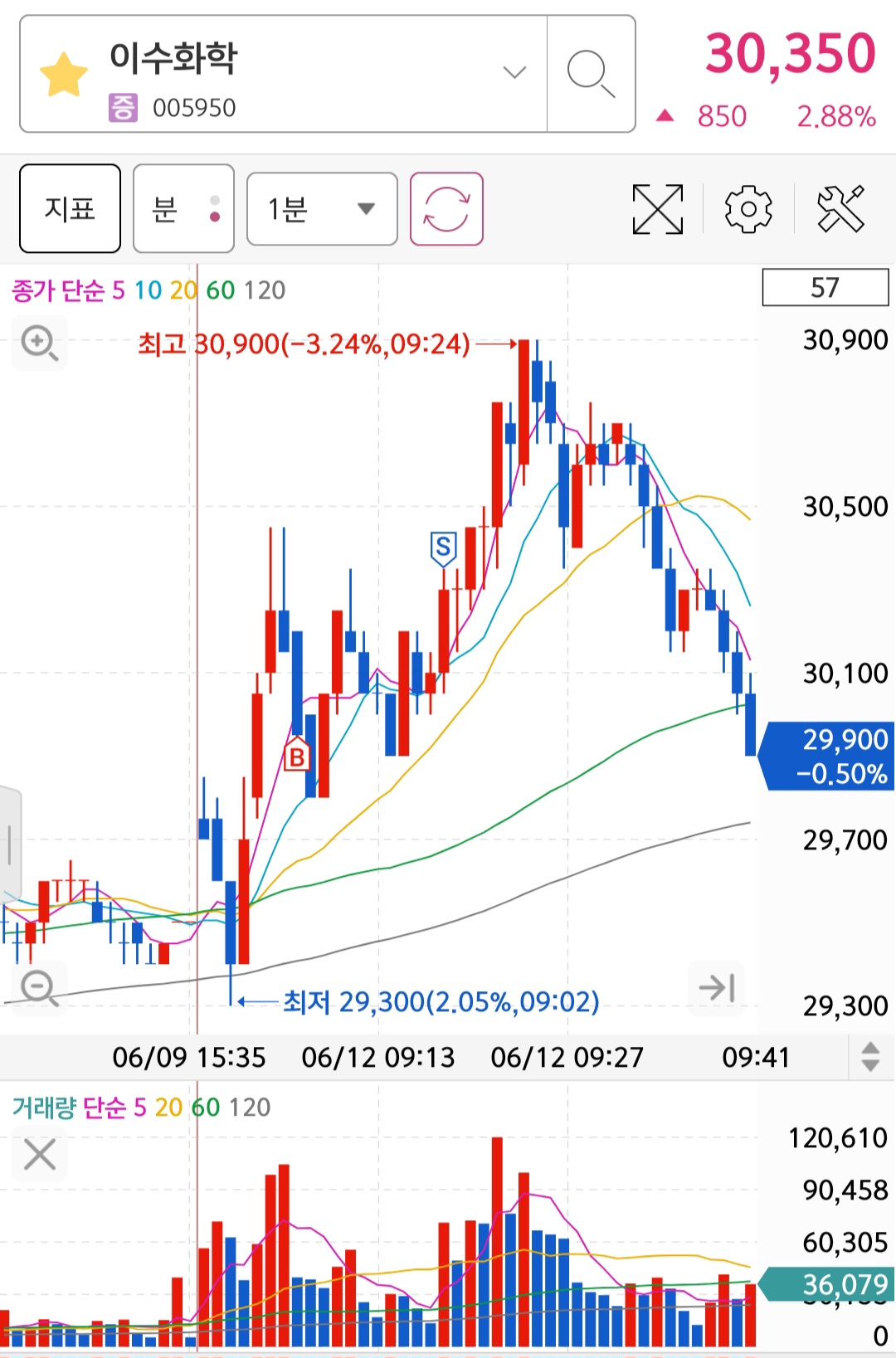This screenshot has width=896, height=1358.
Task: Select the 종가 단순 moving average legend
Action: coord(58,290)
